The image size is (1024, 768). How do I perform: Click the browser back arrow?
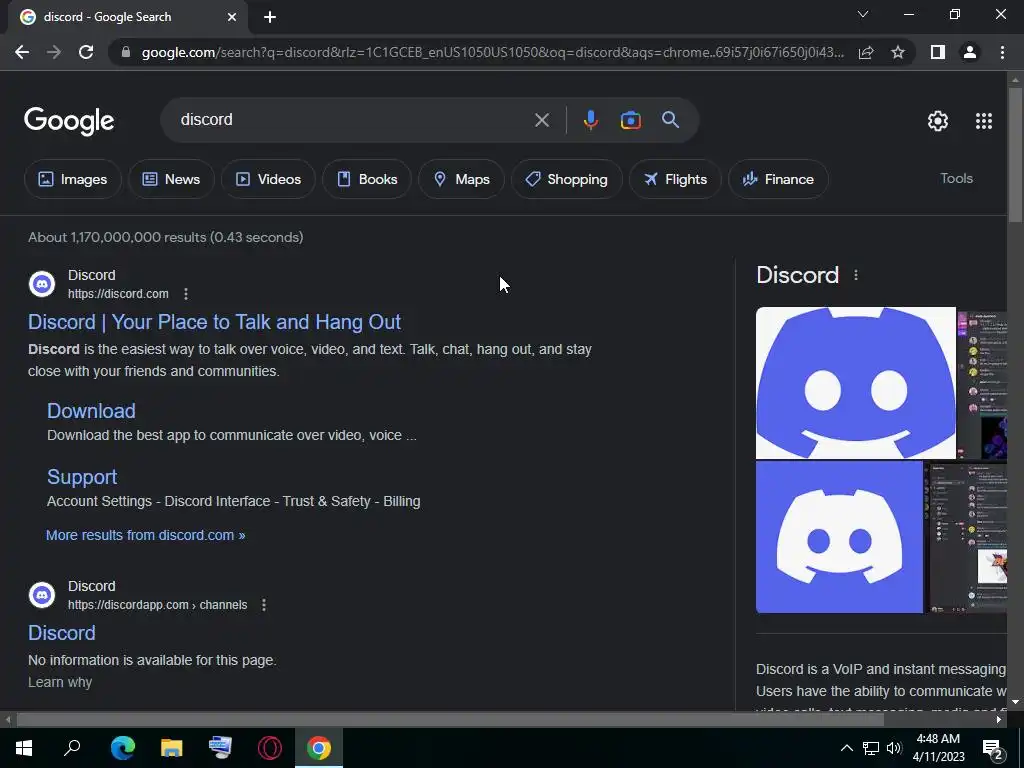click(22, 52)
